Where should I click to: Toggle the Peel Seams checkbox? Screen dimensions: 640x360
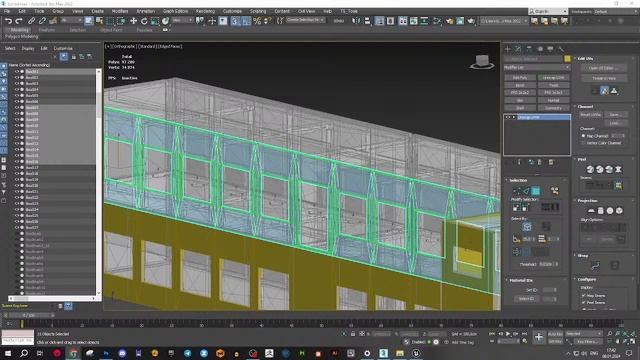pos(584,302)
